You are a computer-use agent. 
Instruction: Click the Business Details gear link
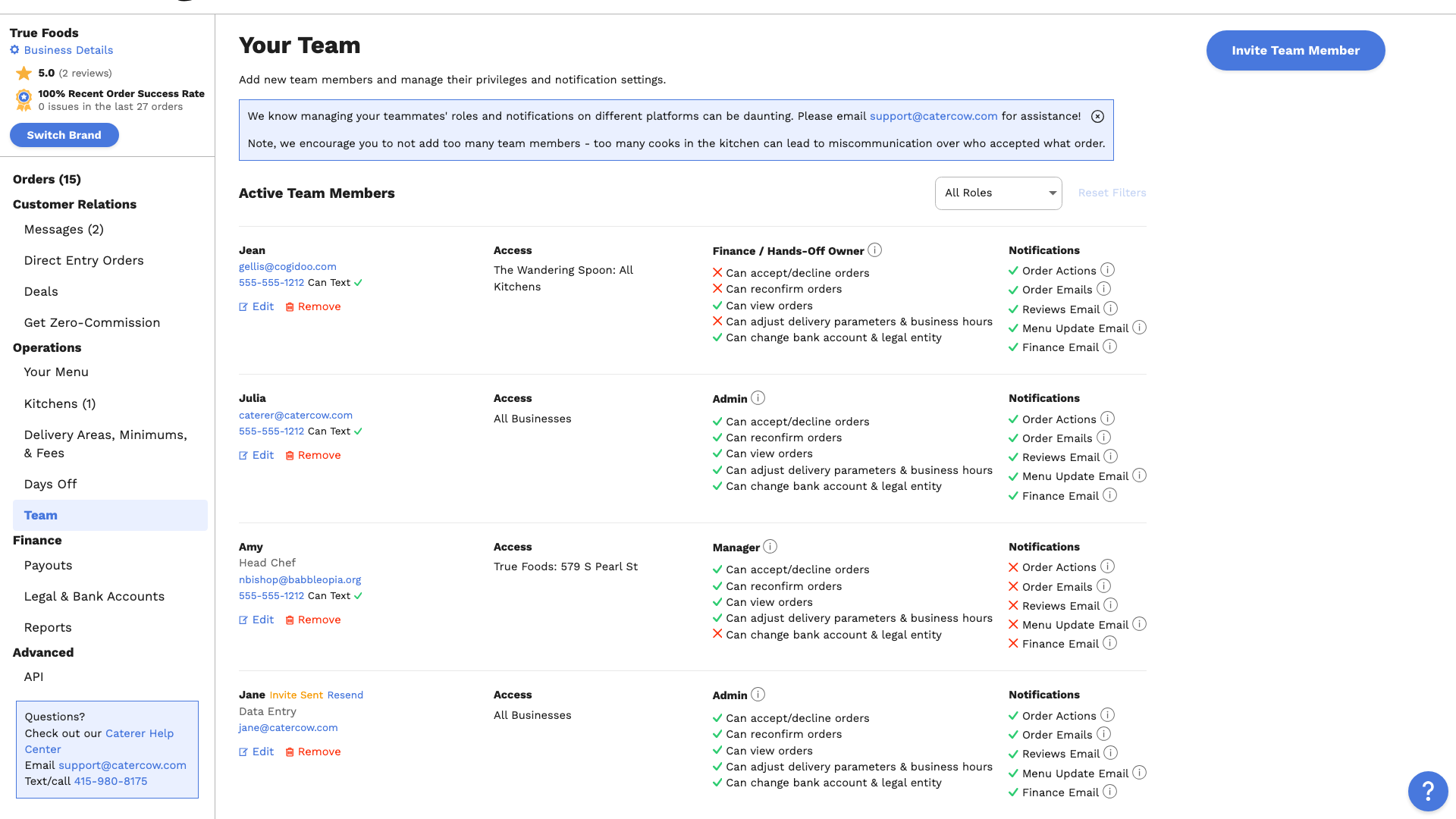click(x=61, y=50)
